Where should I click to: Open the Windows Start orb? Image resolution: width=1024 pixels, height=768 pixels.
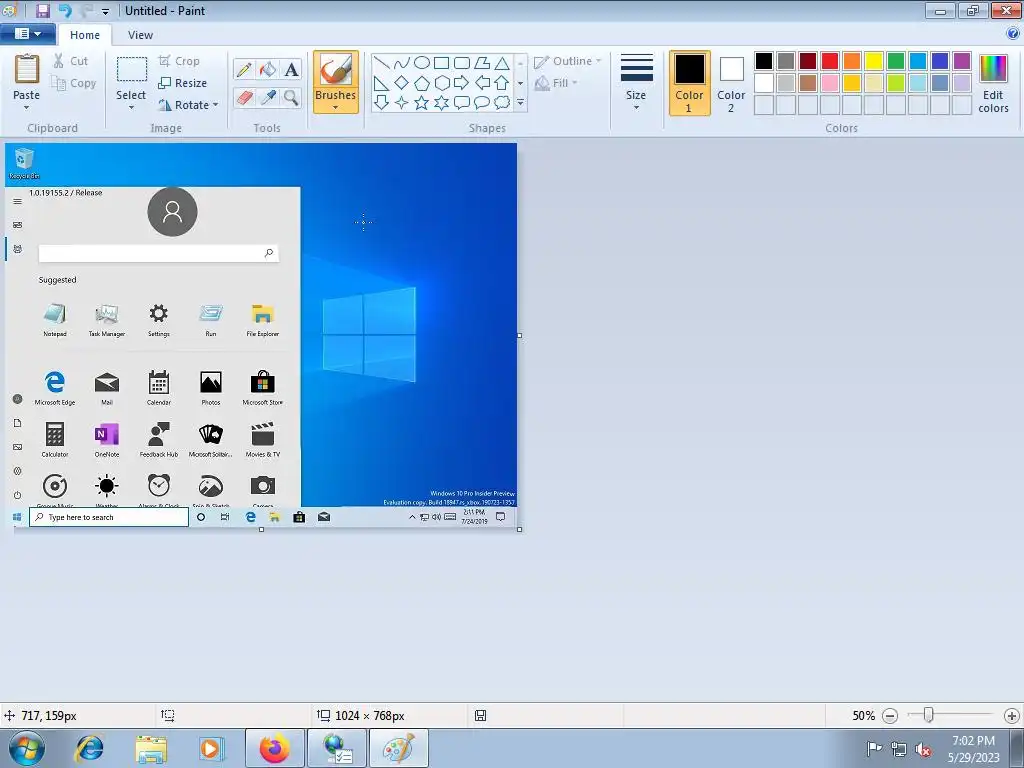[26, 748]
